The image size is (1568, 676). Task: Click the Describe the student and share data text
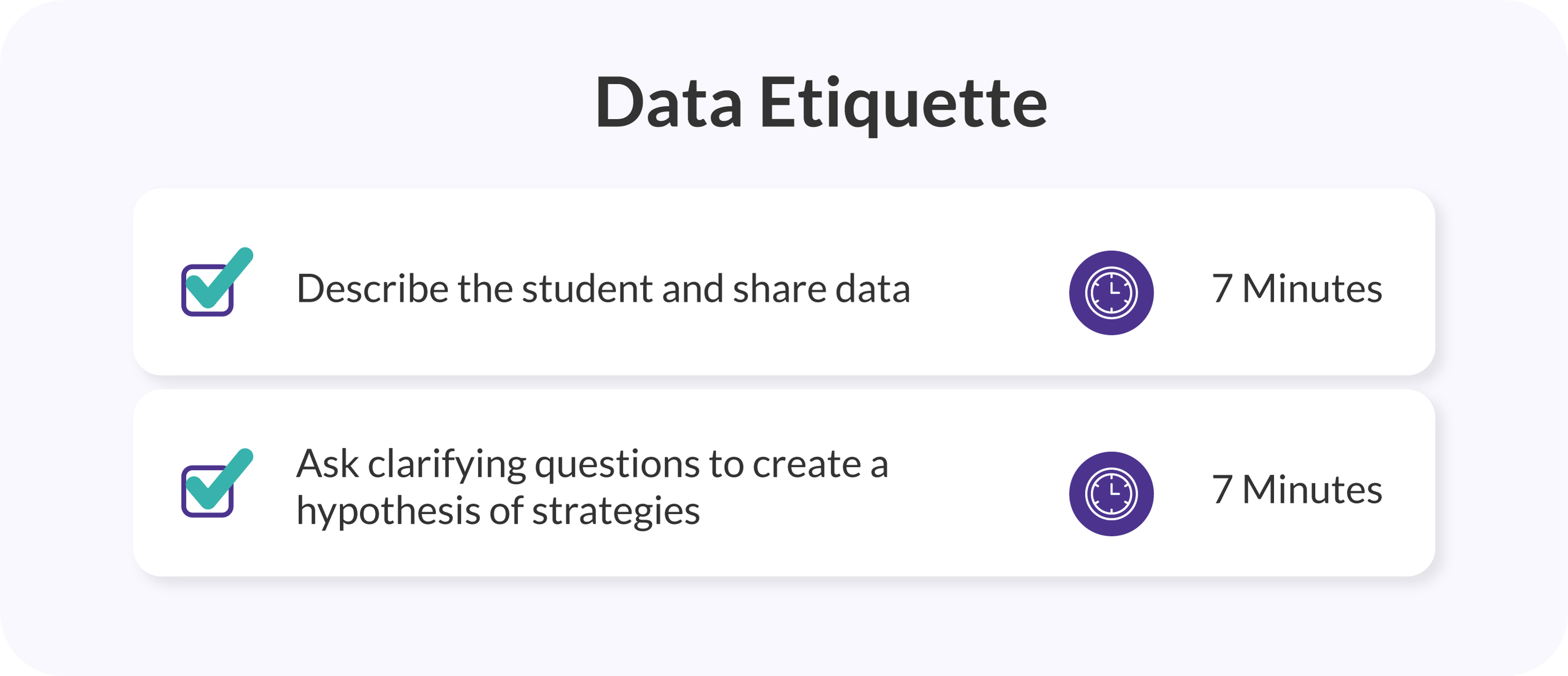click(x=603, y=288)
